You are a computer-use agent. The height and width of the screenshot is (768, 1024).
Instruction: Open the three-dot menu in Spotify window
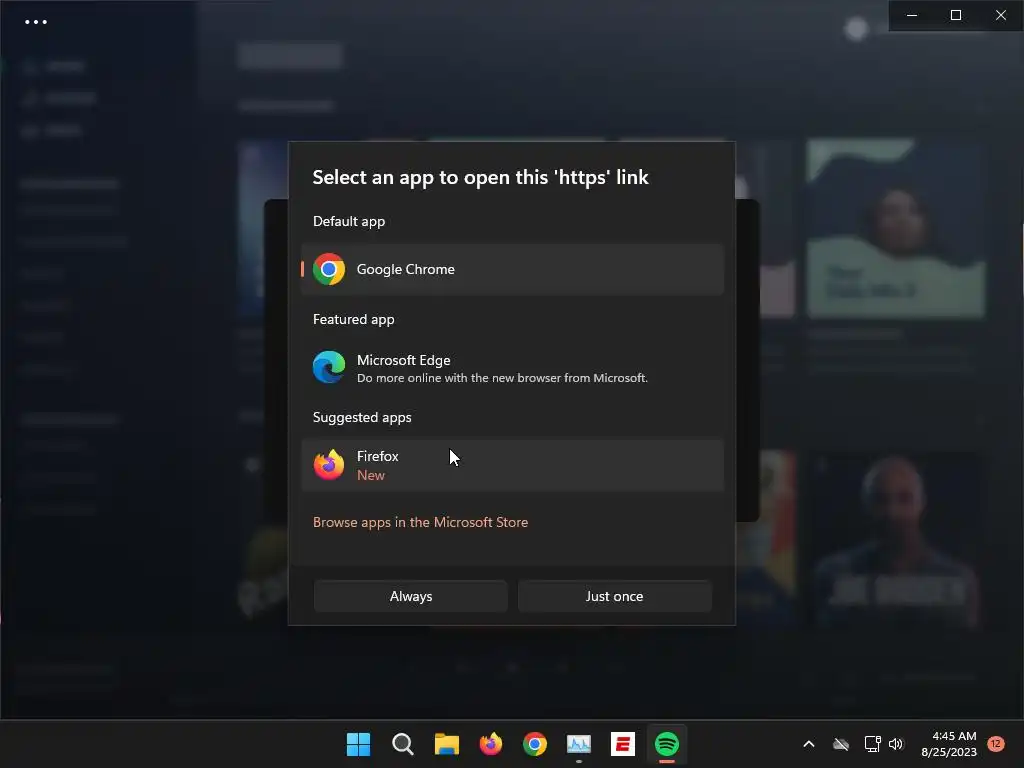(x=36, y=22)
